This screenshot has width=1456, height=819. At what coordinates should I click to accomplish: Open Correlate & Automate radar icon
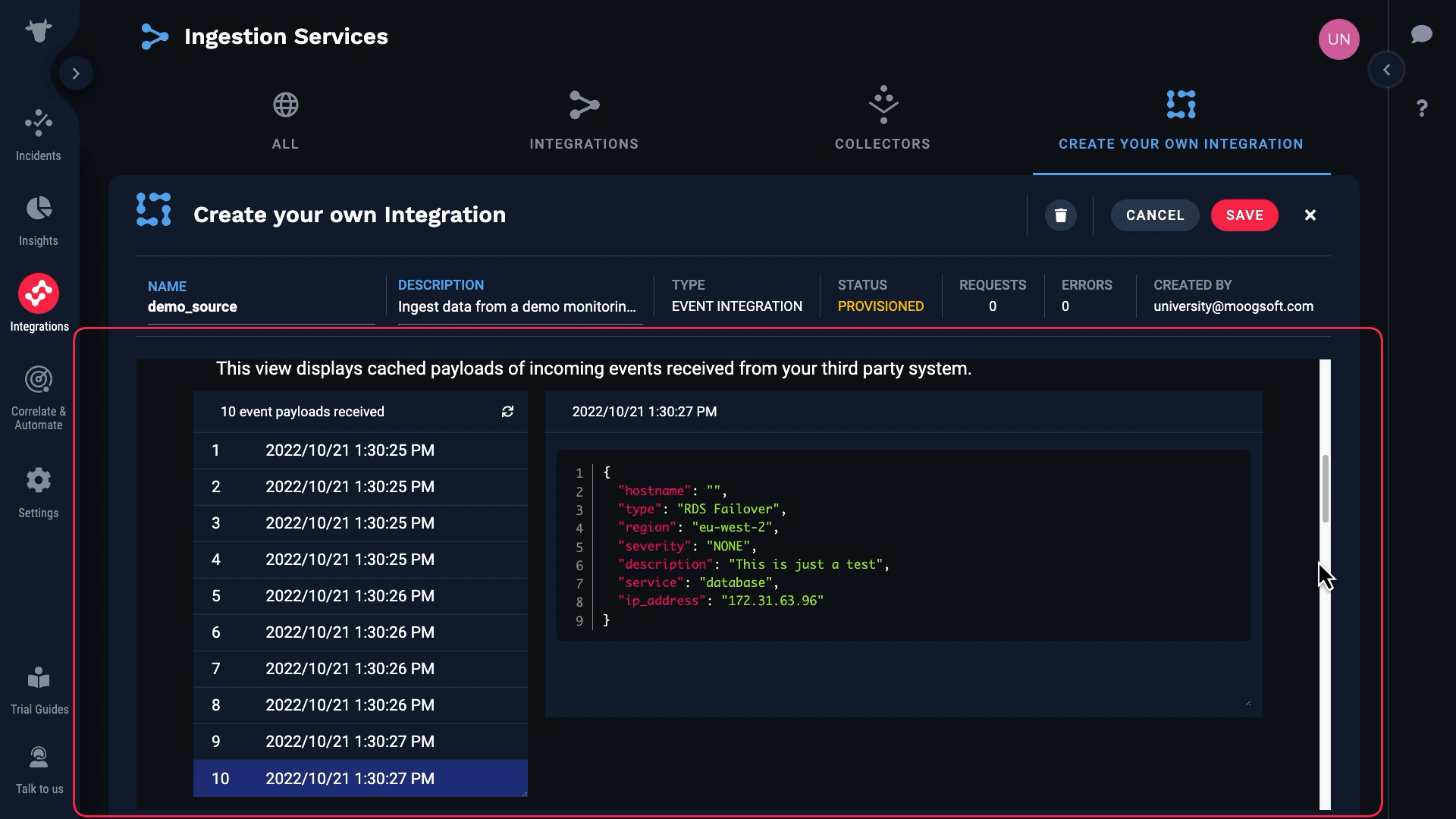(38, 379)
